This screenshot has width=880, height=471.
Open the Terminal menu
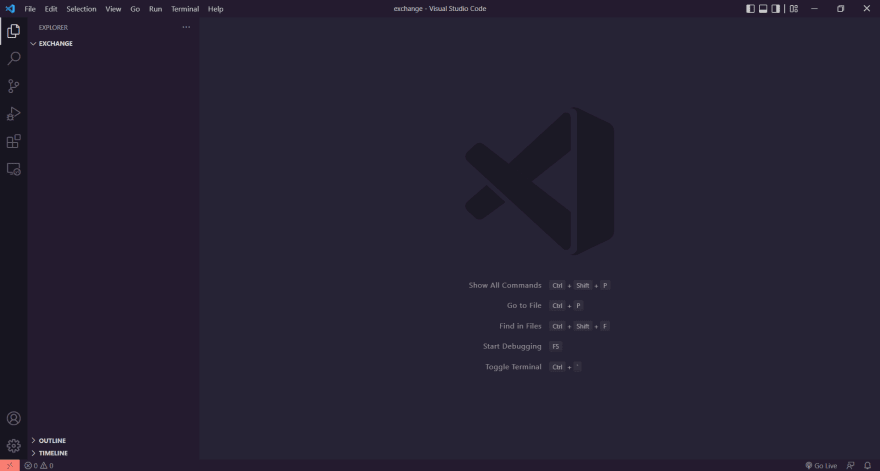tap(185, 9)
